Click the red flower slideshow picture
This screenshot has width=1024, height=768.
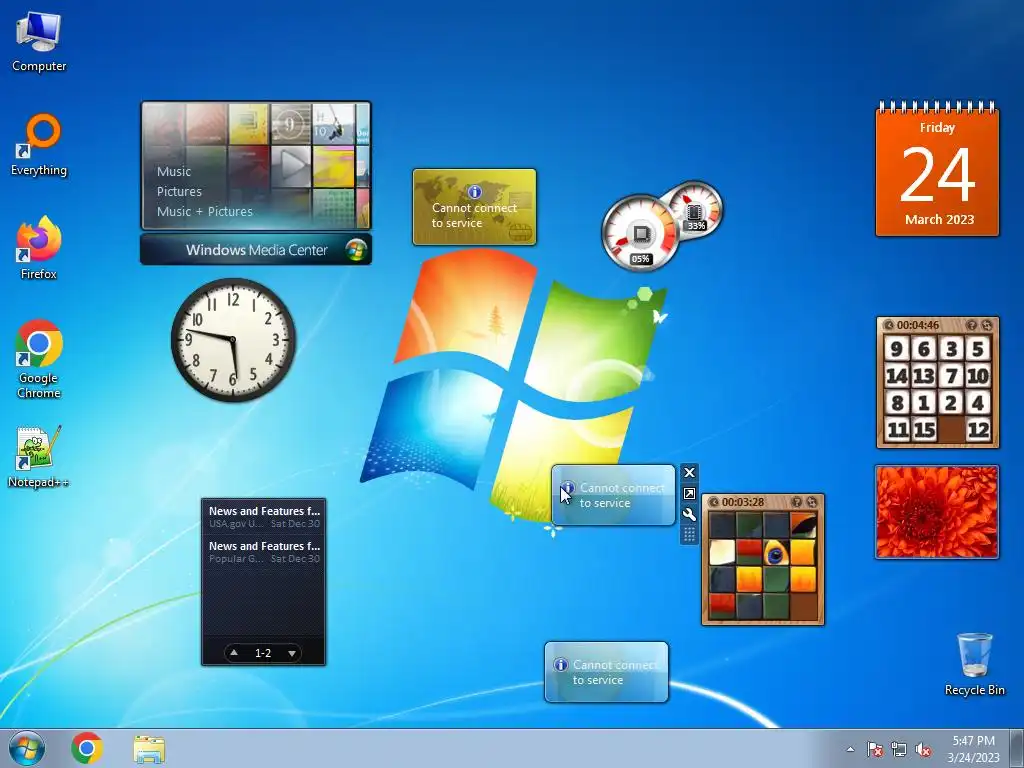(x=937, y=512)
